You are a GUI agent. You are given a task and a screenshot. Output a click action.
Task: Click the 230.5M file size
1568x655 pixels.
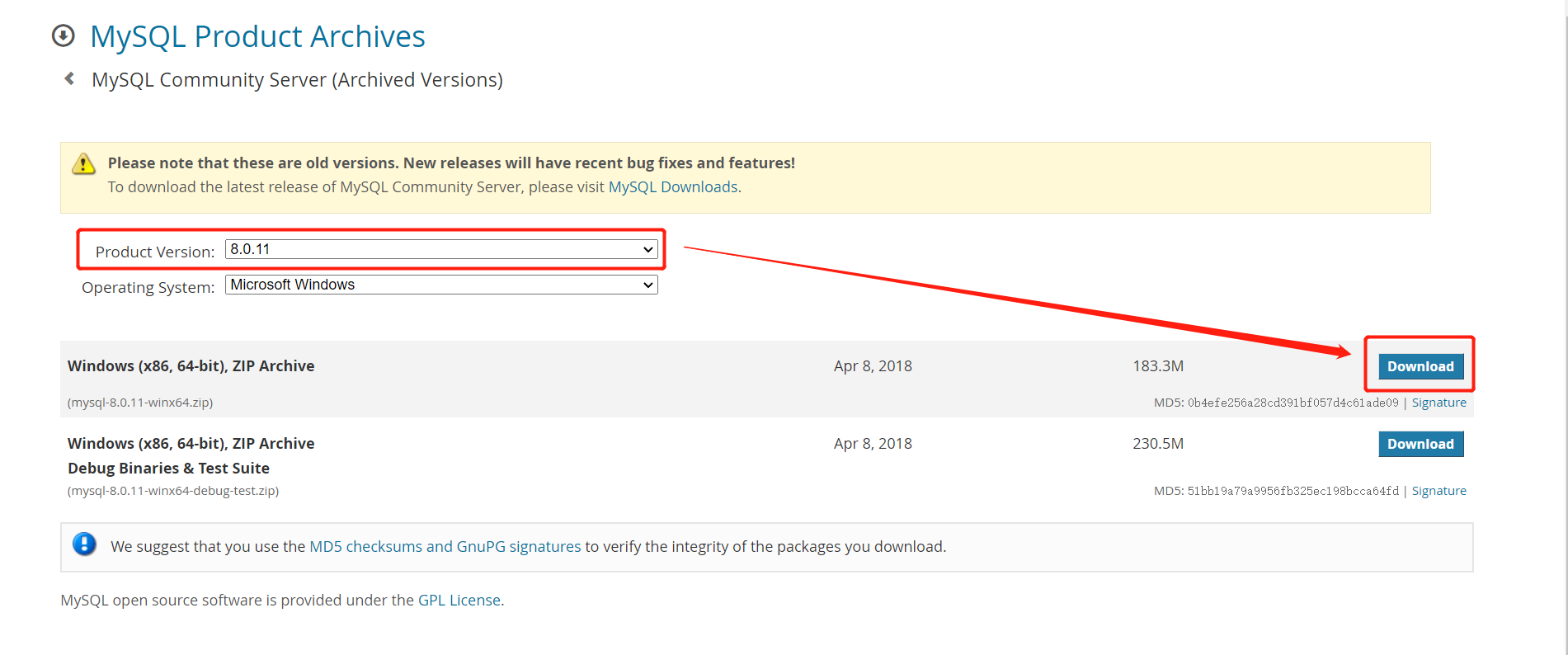(x=1158, y=444)
